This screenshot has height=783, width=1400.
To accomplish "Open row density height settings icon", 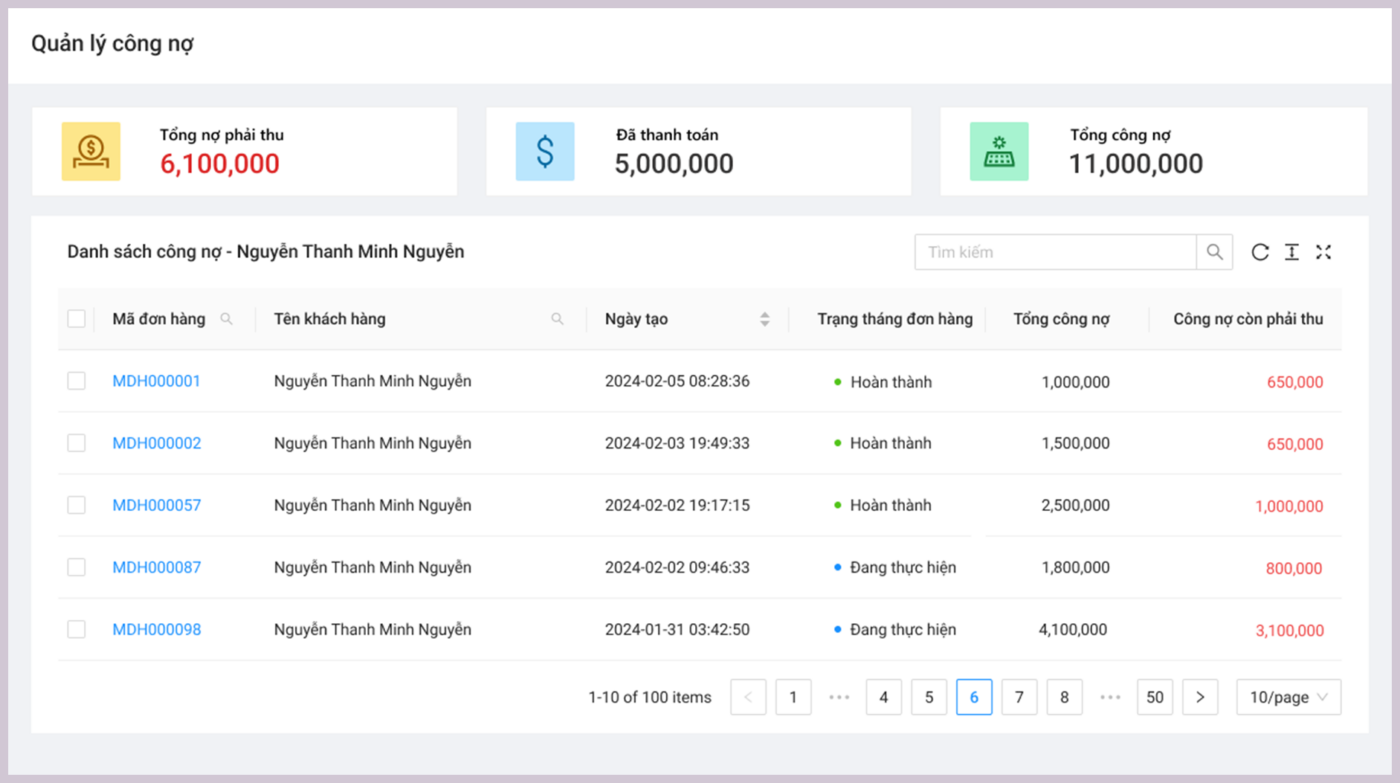I will pyautogui.click(x=1292, y=252).
